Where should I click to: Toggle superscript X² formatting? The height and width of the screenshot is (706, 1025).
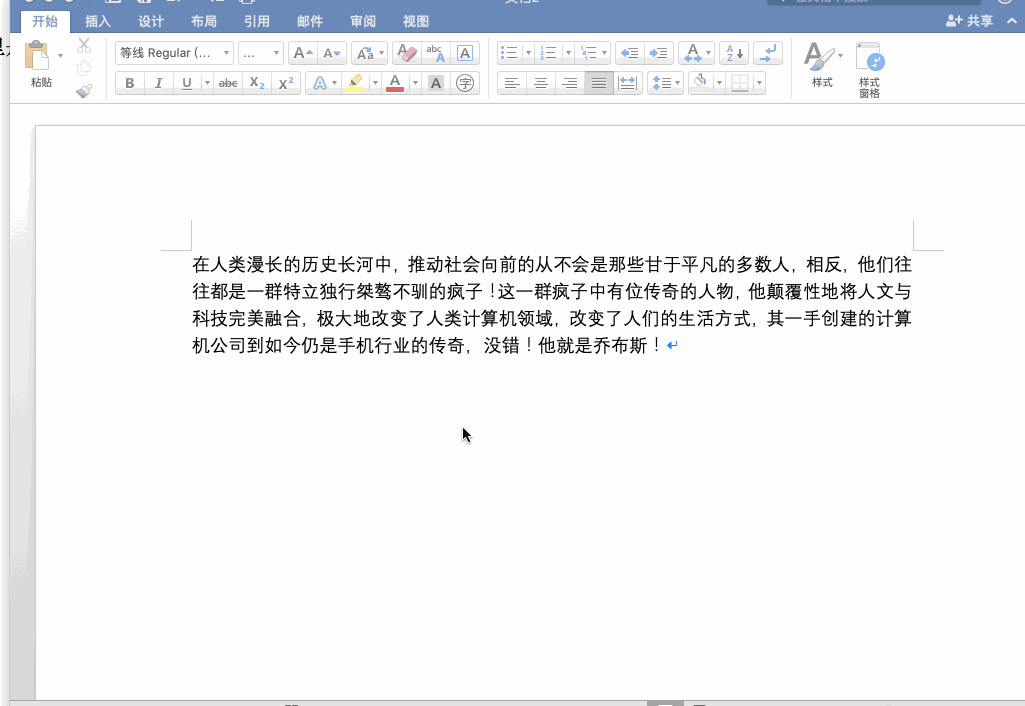pos(286,83)
